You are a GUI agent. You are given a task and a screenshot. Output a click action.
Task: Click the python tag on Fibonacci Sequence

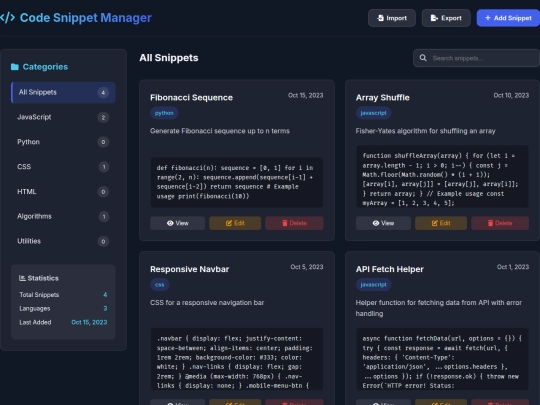pos(164,113)
